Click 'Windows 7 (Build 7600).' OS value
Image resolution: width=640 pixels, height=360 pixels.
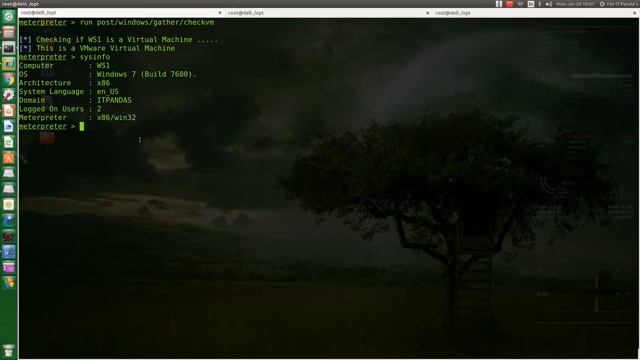tap(146, 74)
